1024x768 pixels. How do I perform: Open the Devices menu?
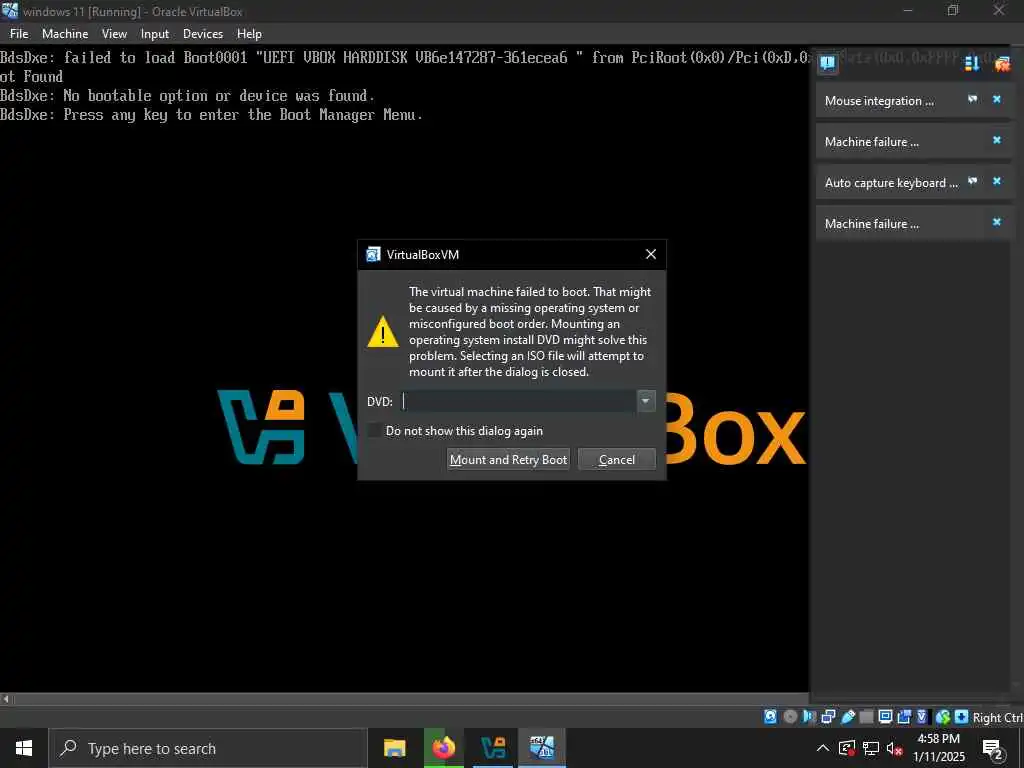(202, 34)
